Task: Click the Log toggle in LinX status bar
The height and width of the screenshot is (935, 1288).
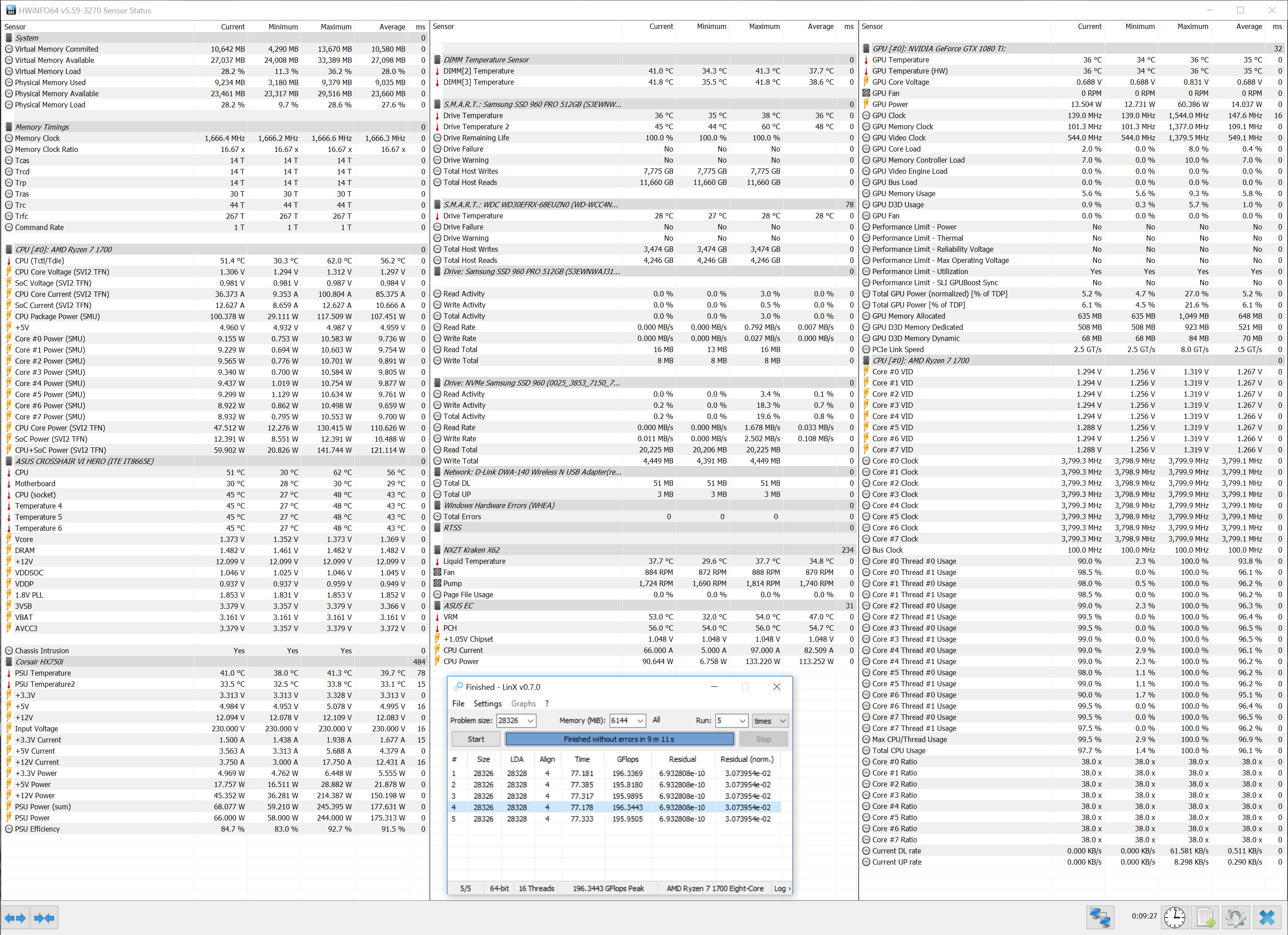Action: (781, 889)
